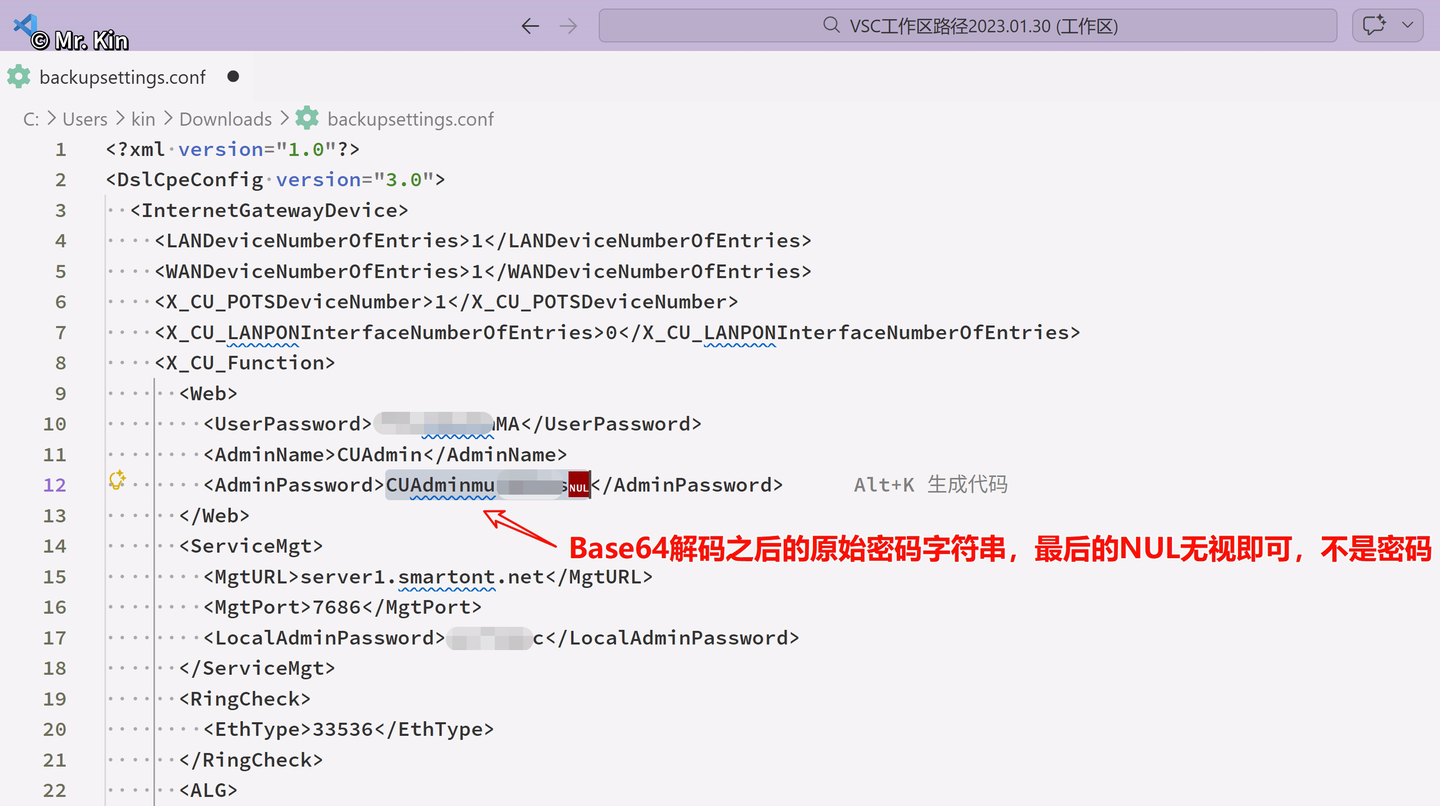Viewport: 1440px width, 806px height.
Task: Click the 33536 EthType value
Action: [x=343, y=730]
